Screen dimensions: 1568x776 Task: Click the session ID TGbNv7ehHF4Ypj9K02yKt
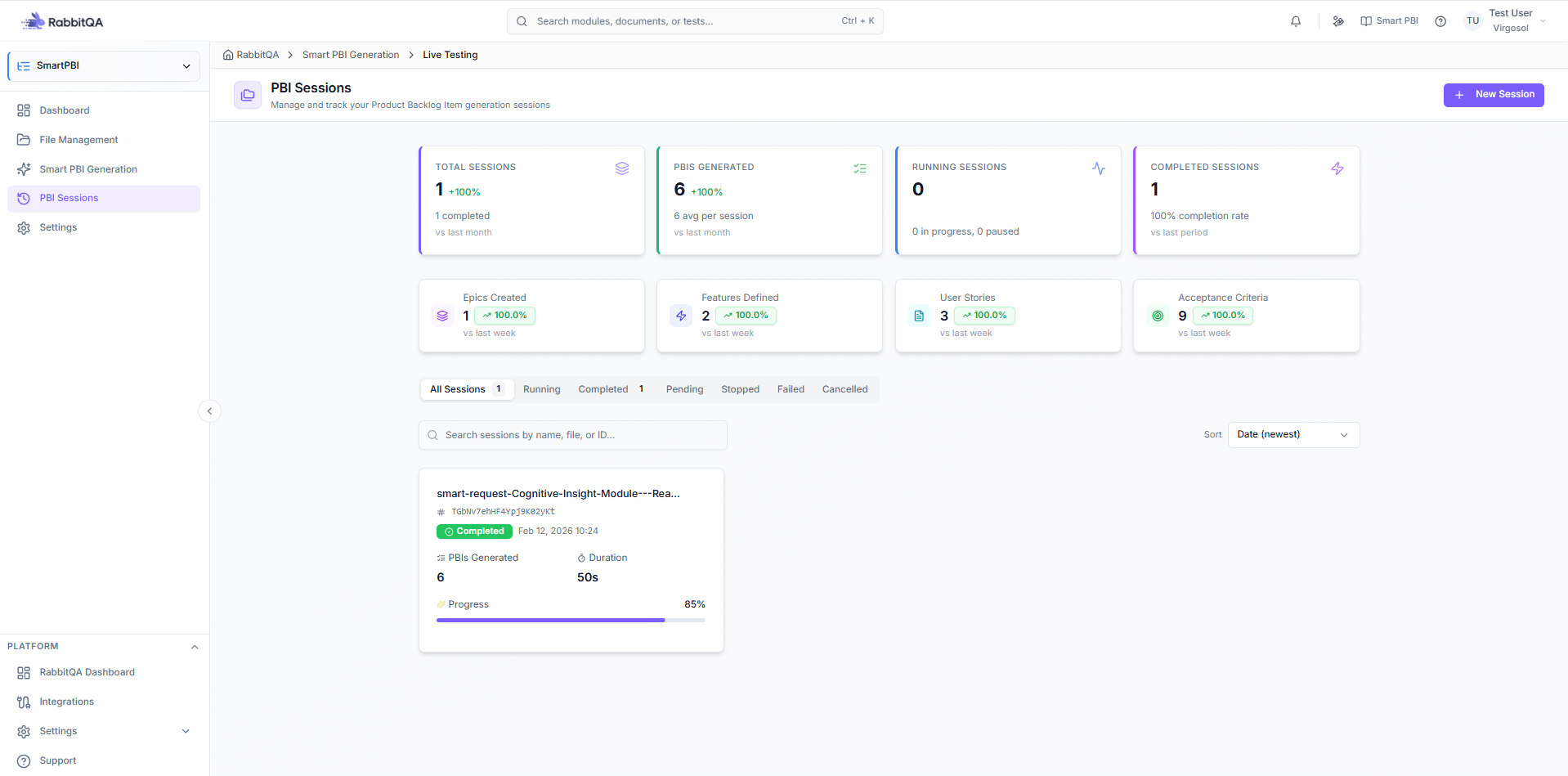(x=503, y=512)
